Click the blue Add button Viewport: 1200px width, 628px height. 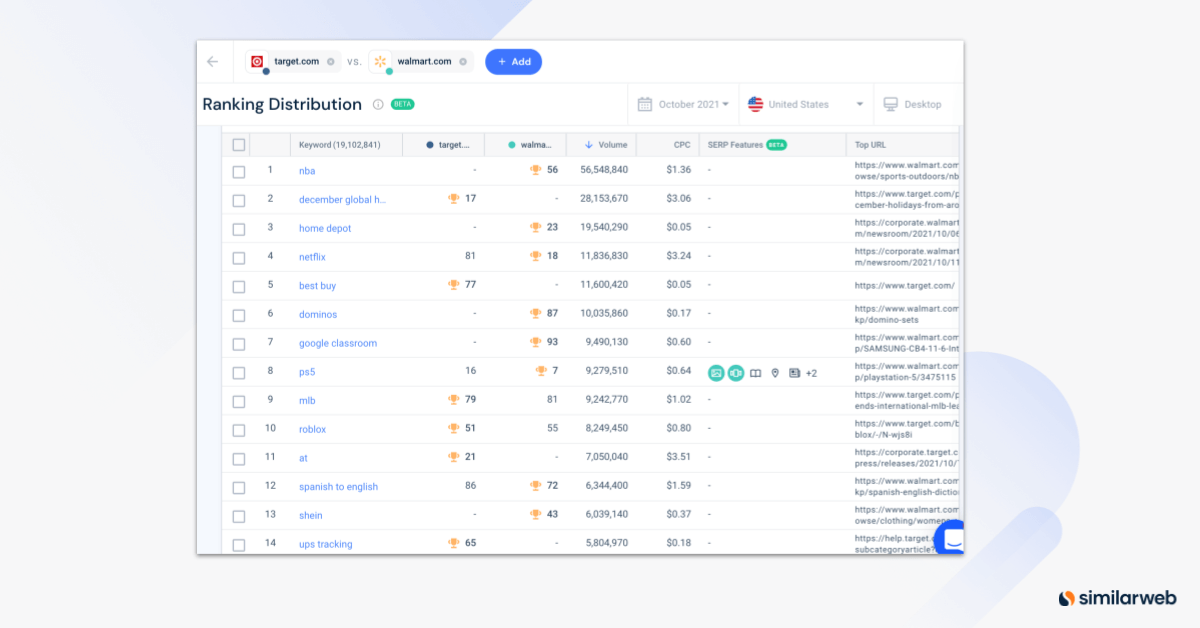(x=514, y=62)
